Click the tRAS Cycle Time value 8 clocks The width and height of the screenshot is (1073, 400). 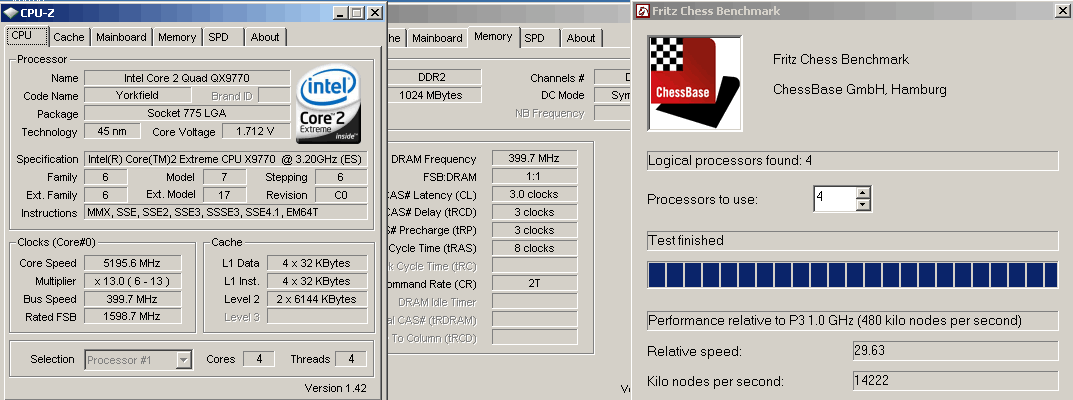pos(534,248)
